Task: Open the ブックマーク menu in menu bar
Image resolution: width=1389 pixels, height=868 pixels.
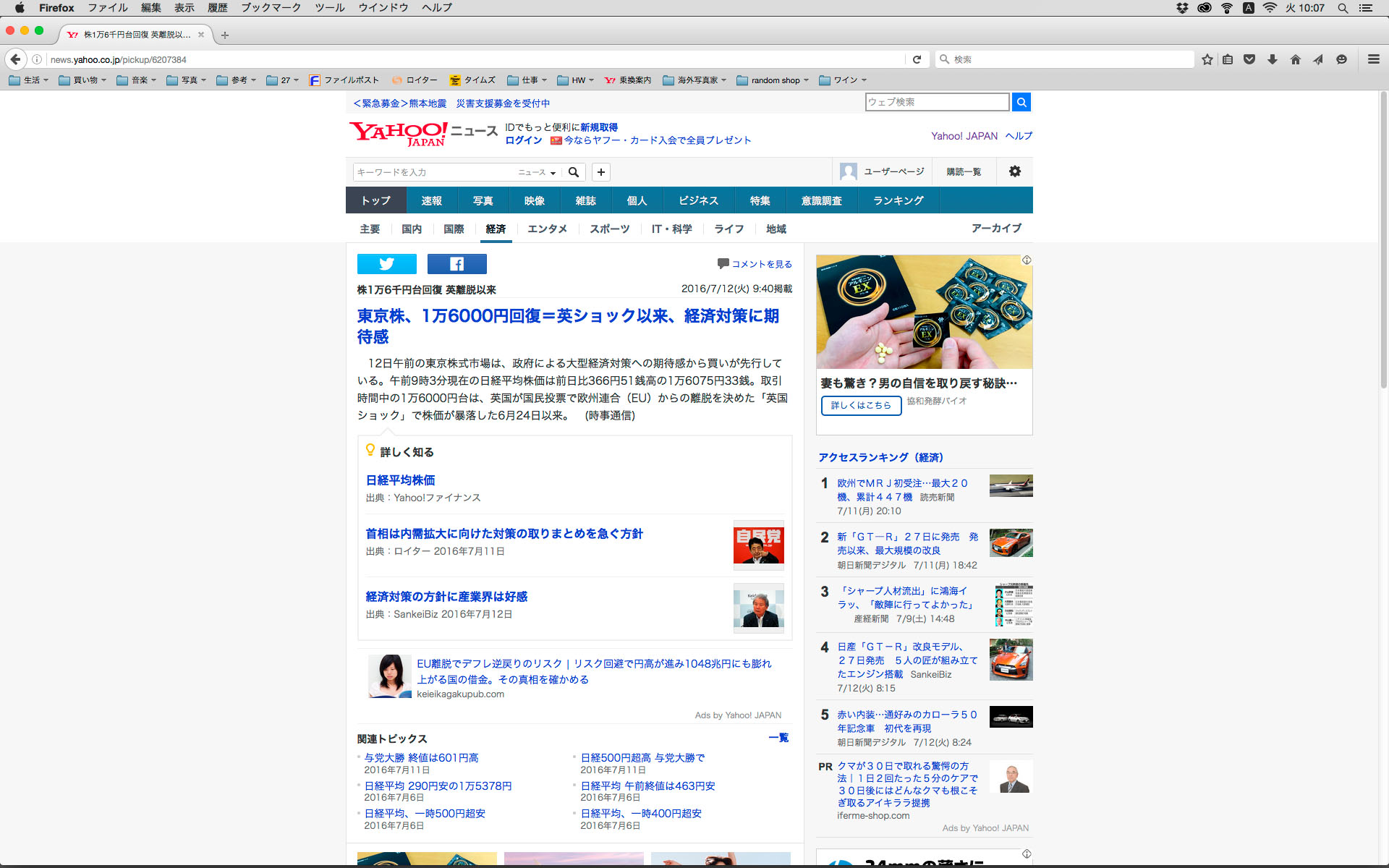Action: point(271,8)
